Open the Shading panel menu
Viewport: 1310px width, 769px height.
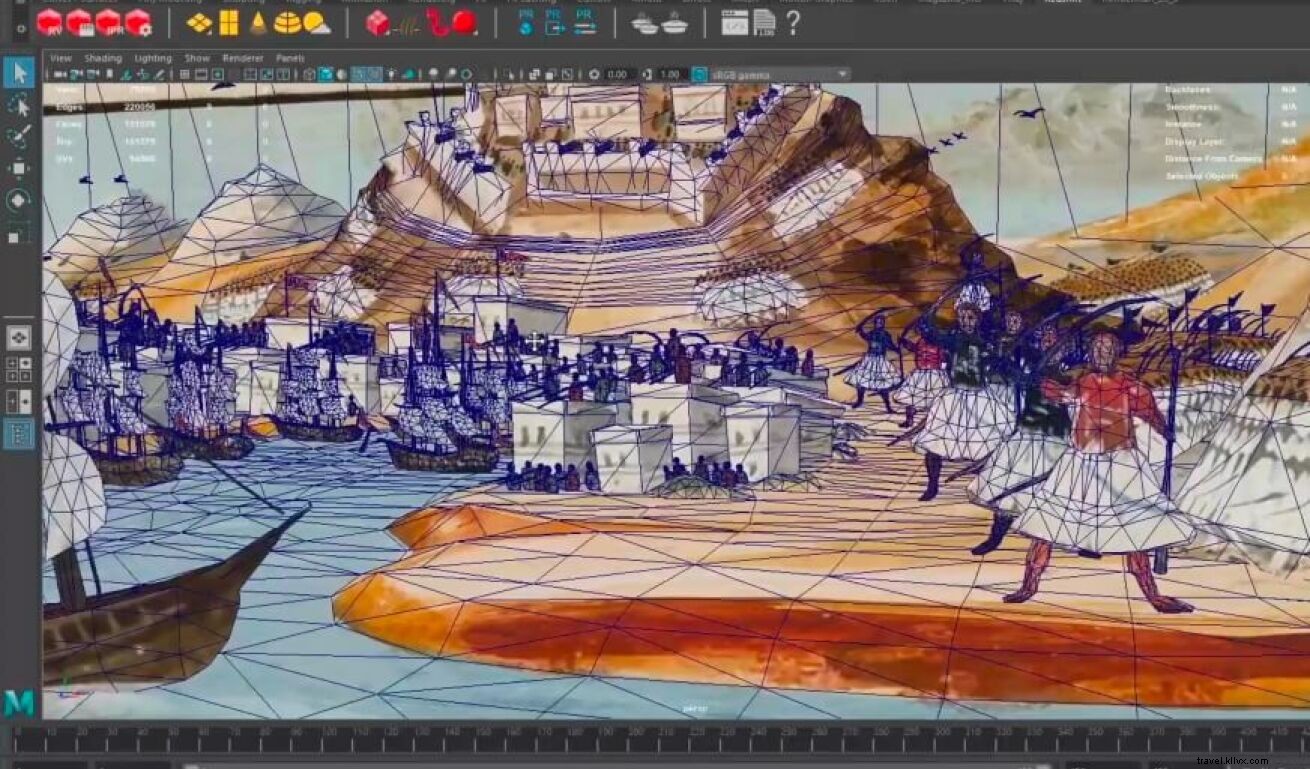click(x=103, y=58)
